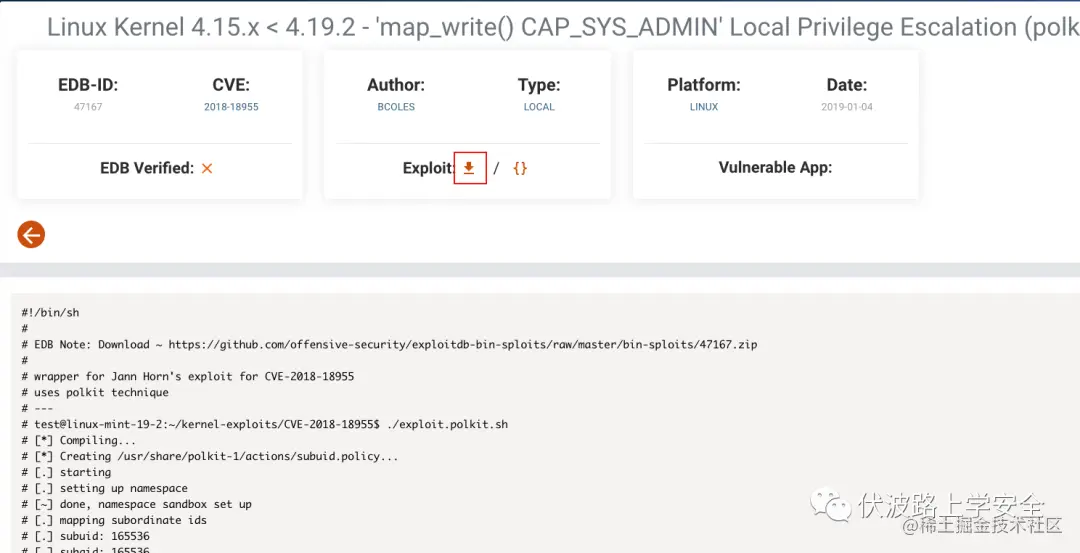The height and width of the screenshot is (553, 1080).
Task: Click the EDB Verified X mark
Action: 207,167
